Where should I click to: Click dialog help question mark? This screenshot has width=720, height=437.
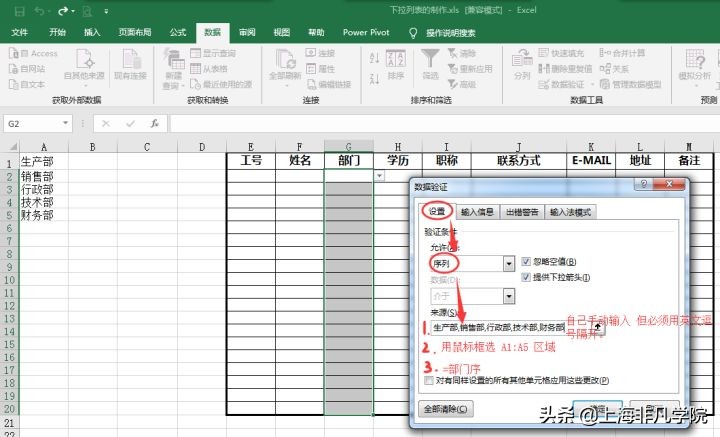coord(644,184)
